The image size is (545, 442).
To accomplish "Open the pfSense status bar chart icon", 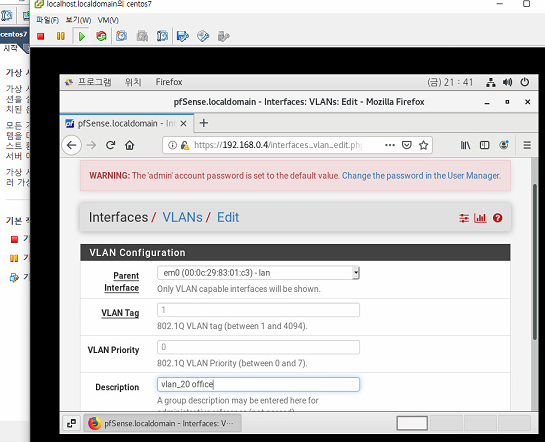I will 480,218.
